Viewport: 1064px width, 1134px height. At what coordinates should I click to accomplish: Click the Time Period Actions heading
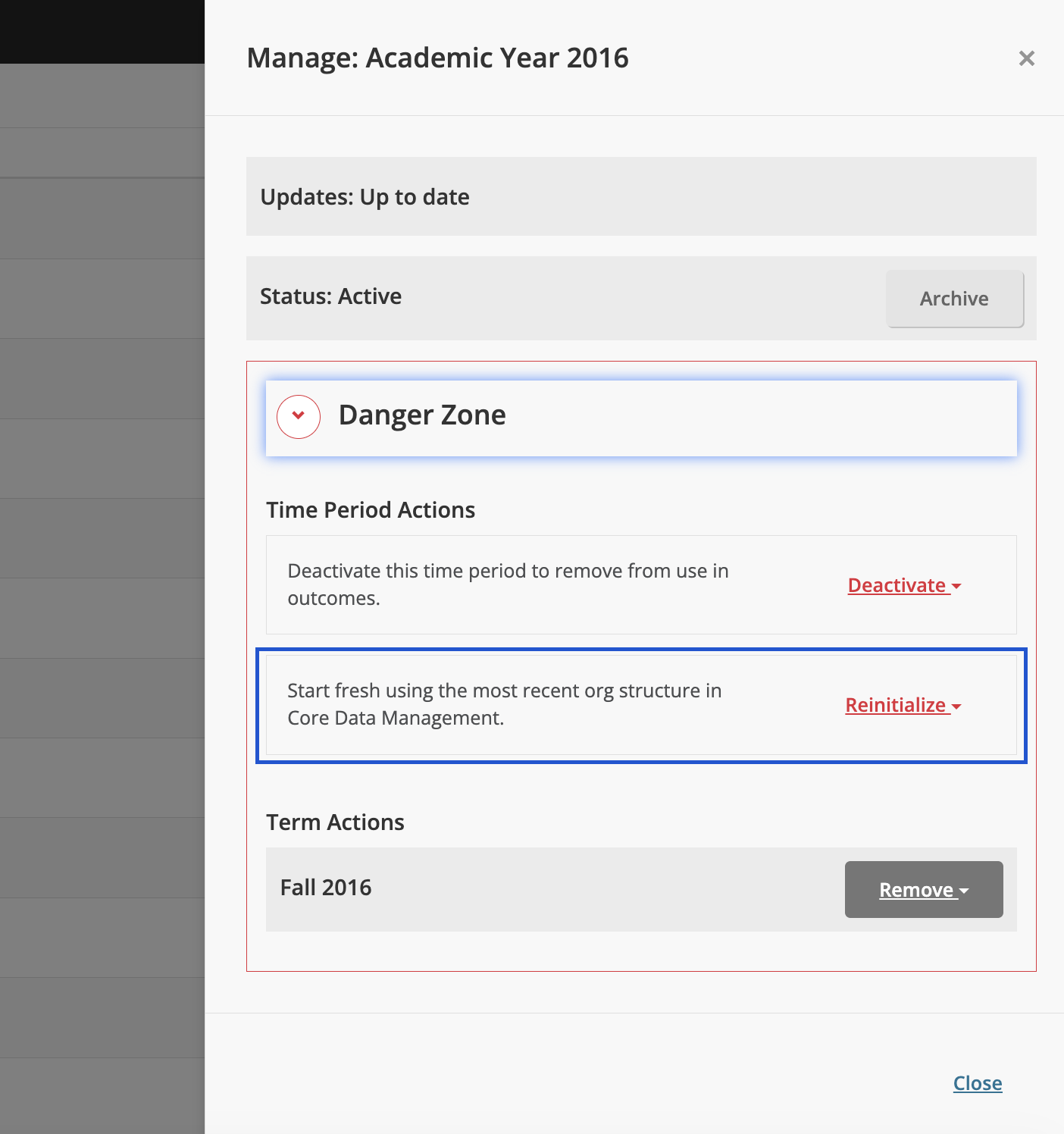(x=371, y=510)
